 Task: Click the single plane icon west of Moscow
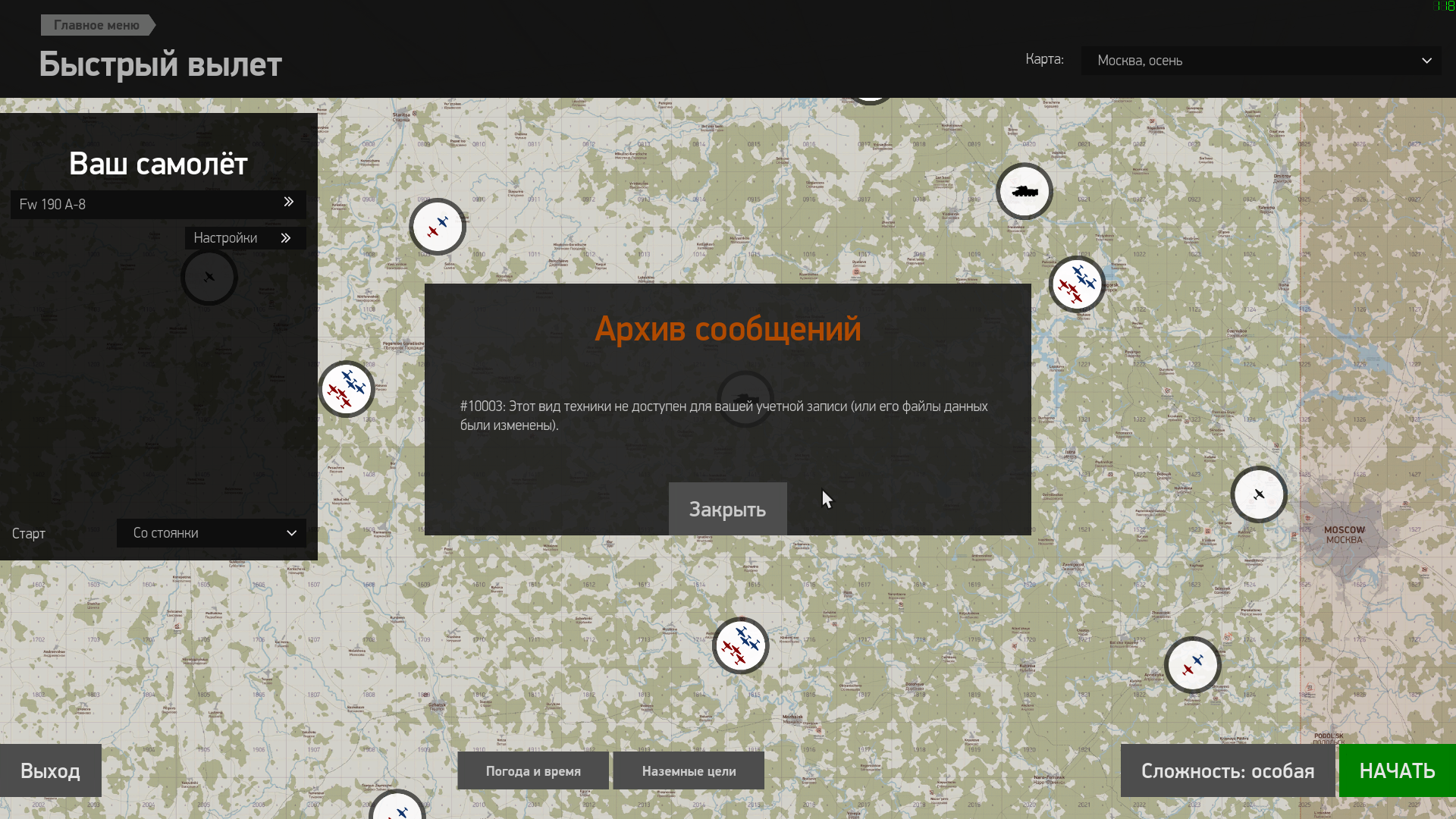pos(1259,494)
